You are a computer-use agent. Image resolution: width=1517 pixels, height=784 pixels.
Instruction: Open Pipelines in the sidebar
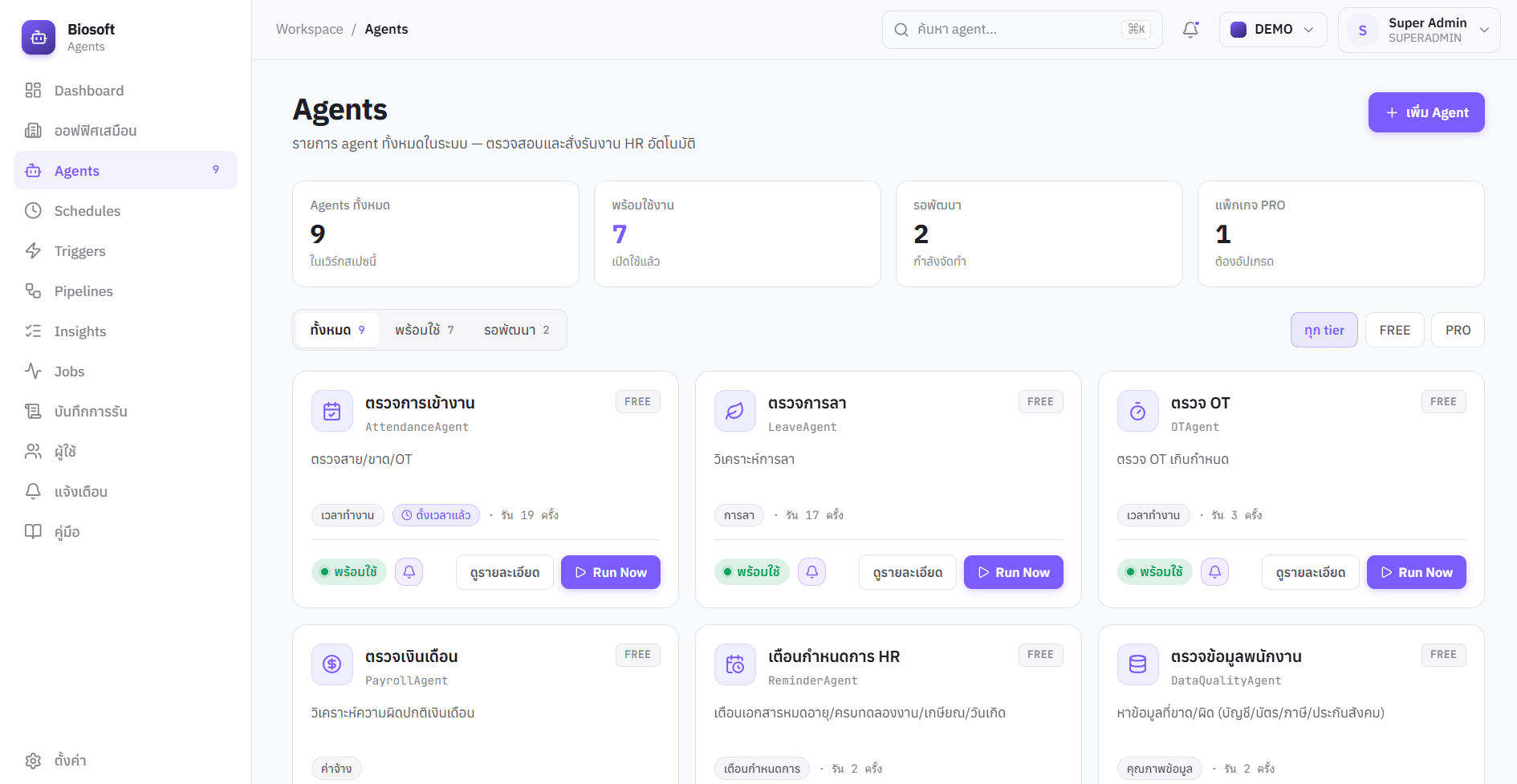coord(126,291)
